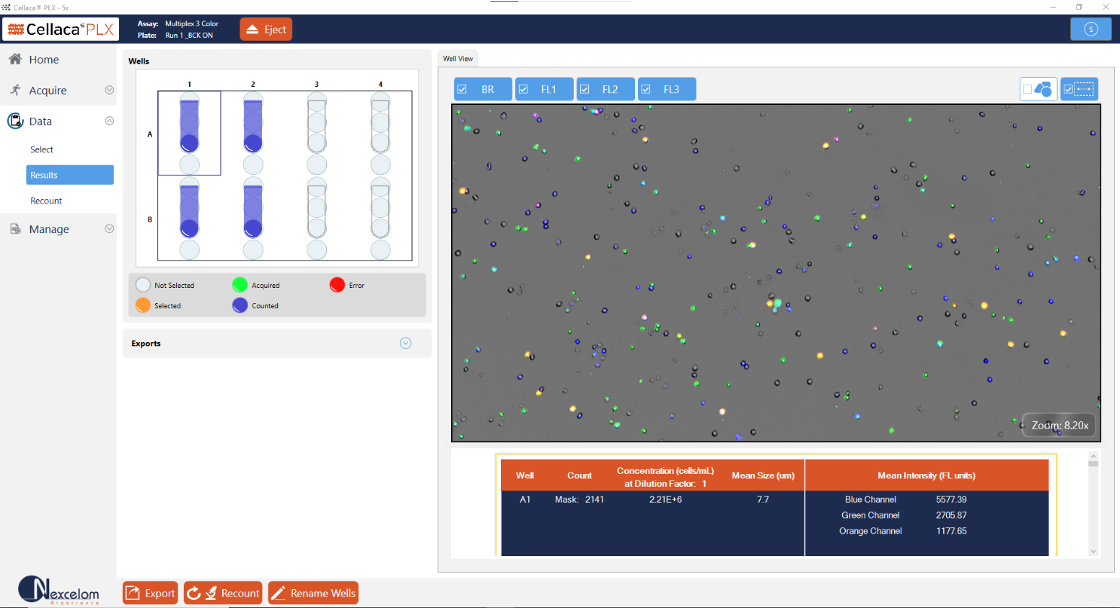1120x608 pixels.
Task: Click the Home icon in sidebar
Action: coord(16,60)
